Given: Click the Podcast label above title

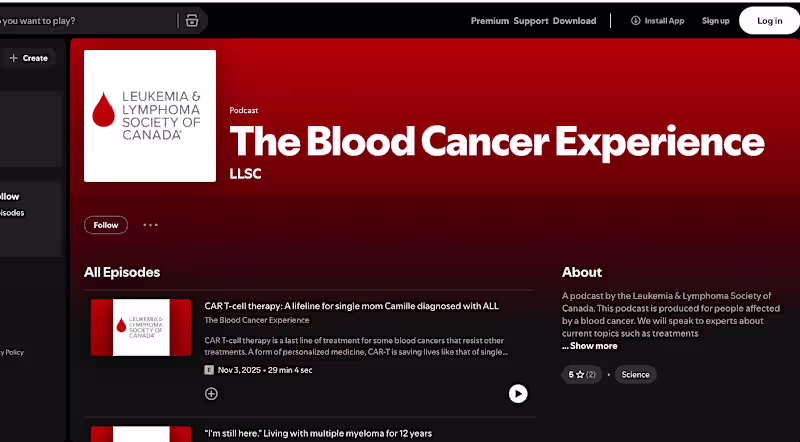Looking at the screenshot, I should (x=243, y=110).
